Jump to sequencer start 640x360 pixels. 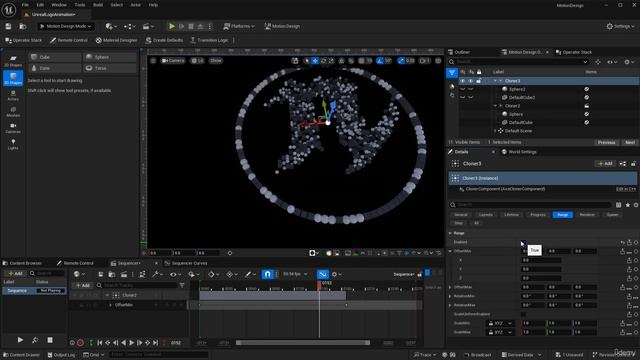(100, 343)
